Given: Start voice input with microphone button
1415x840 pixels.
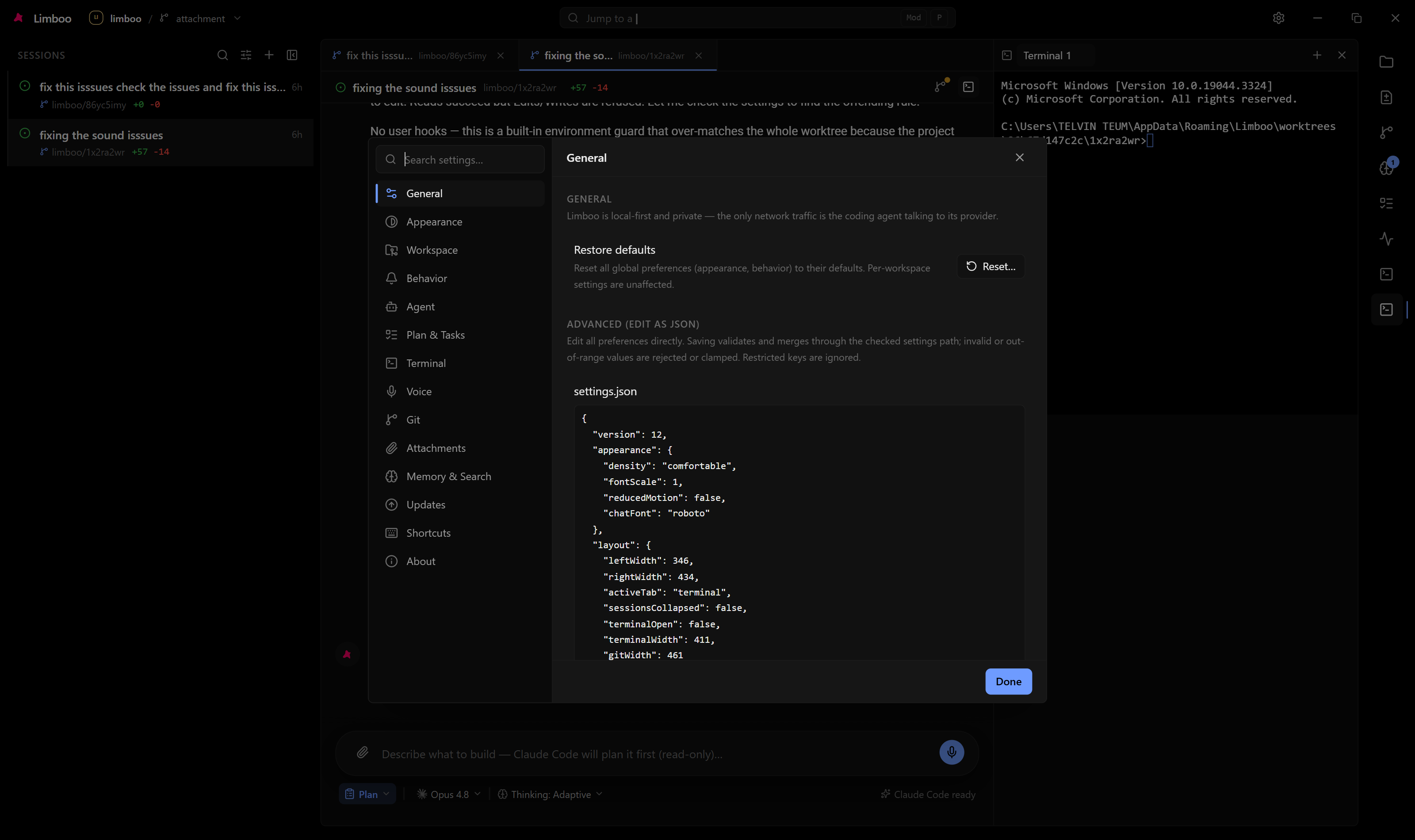Looking at the screenshot, I should click(x=952, y=752).
